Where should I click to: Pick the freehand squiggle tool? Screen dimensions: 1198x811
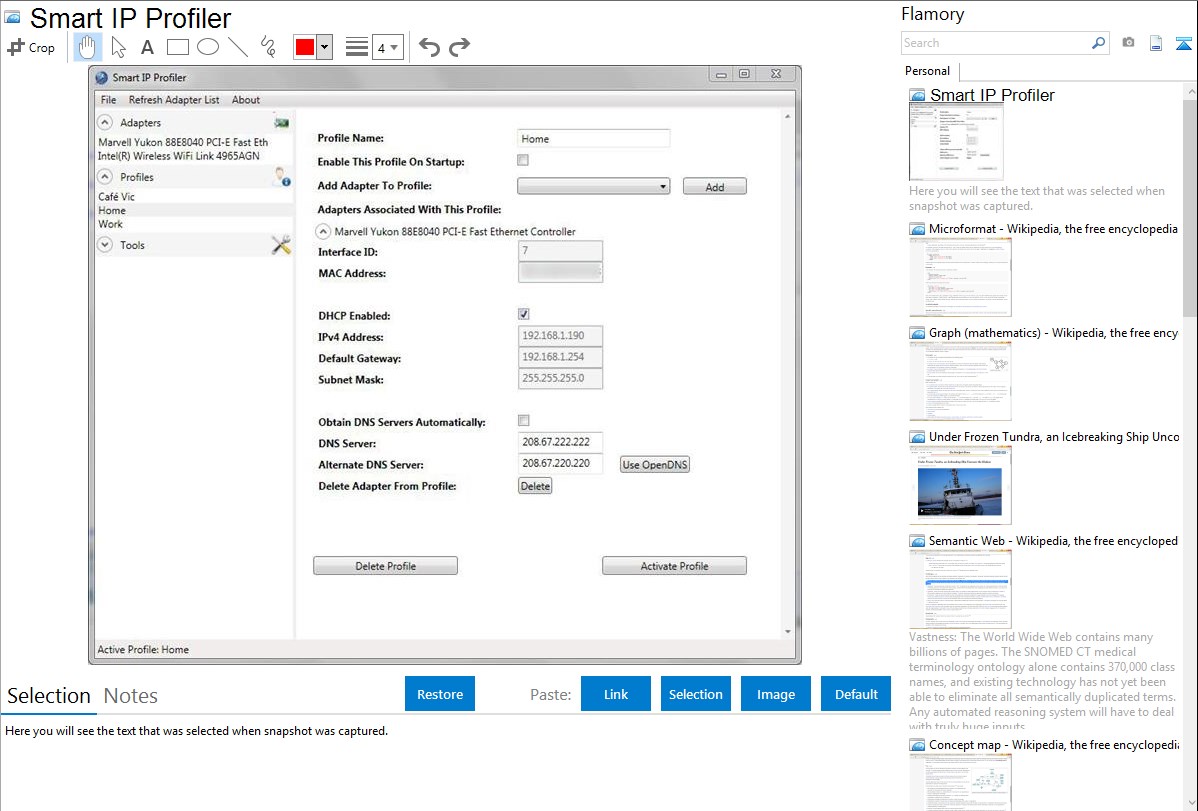click(267, 47)
